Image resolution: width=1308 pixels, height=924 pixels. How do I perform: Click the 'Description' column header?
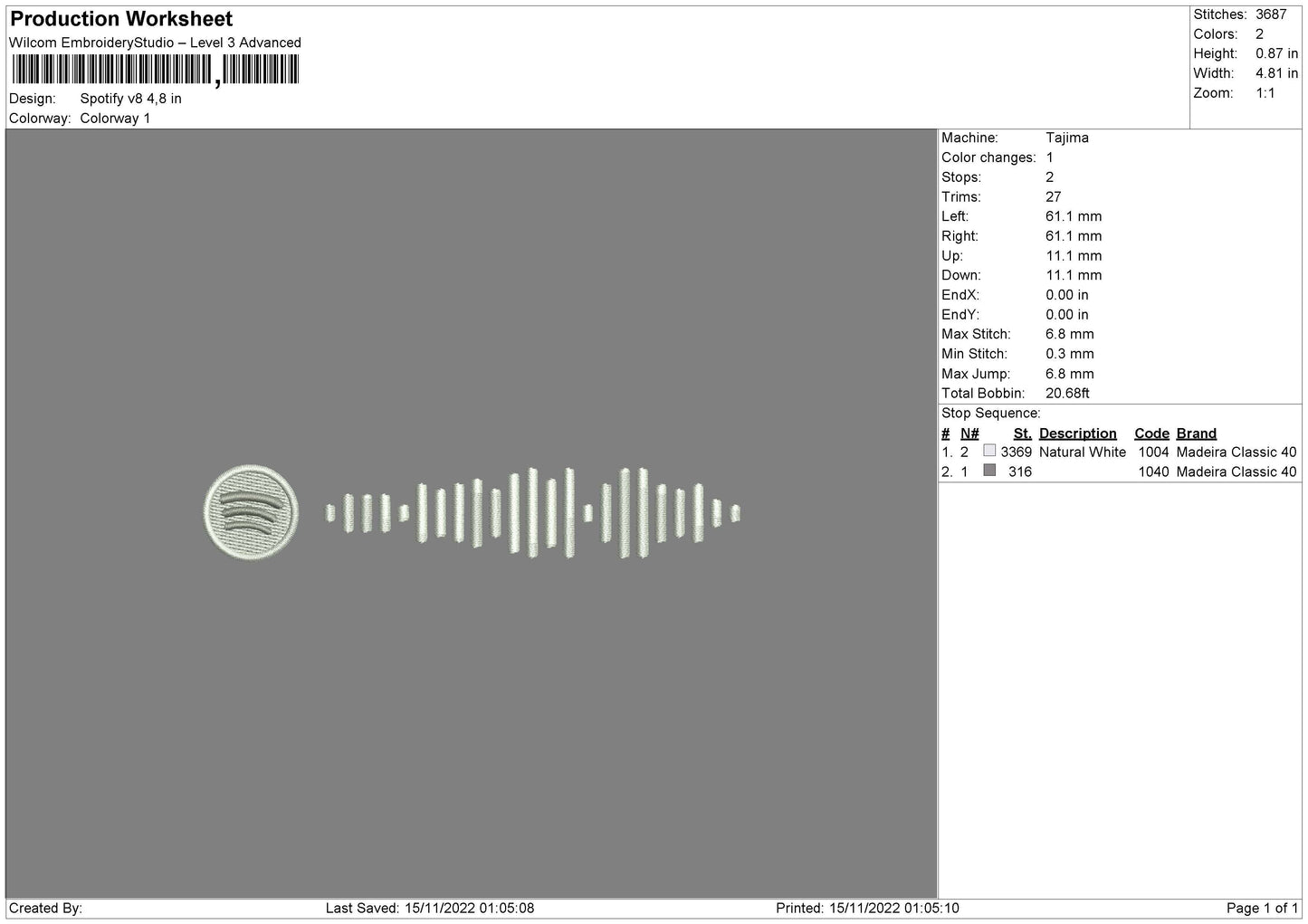pos(1078,433)
